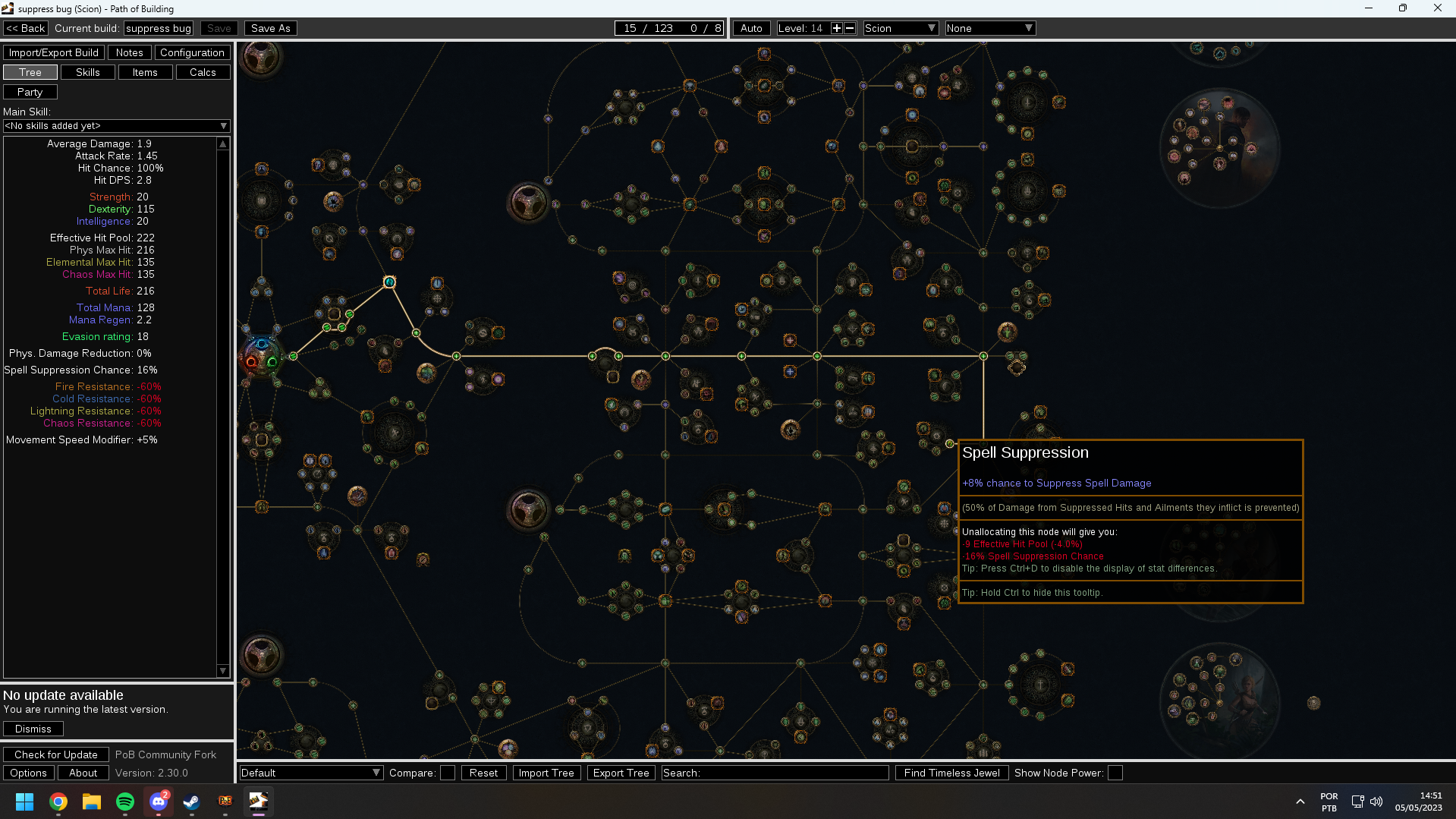The height and width of the screenshot is (819, 1456).
Task: Open Import/Export Build
Action: pos(54,52)
